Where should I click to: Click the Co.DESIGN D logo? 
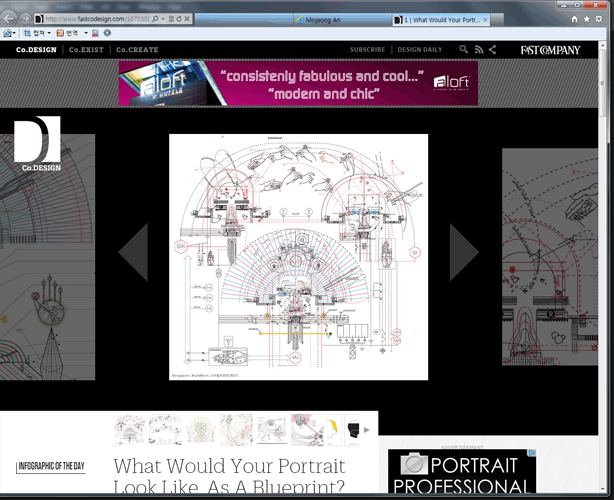point(38,144)
